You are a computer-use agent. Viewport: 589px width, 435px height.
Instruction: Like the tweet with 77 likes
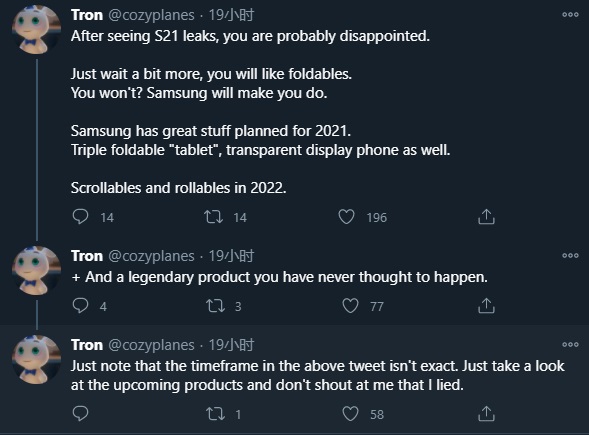click(350, 306)
